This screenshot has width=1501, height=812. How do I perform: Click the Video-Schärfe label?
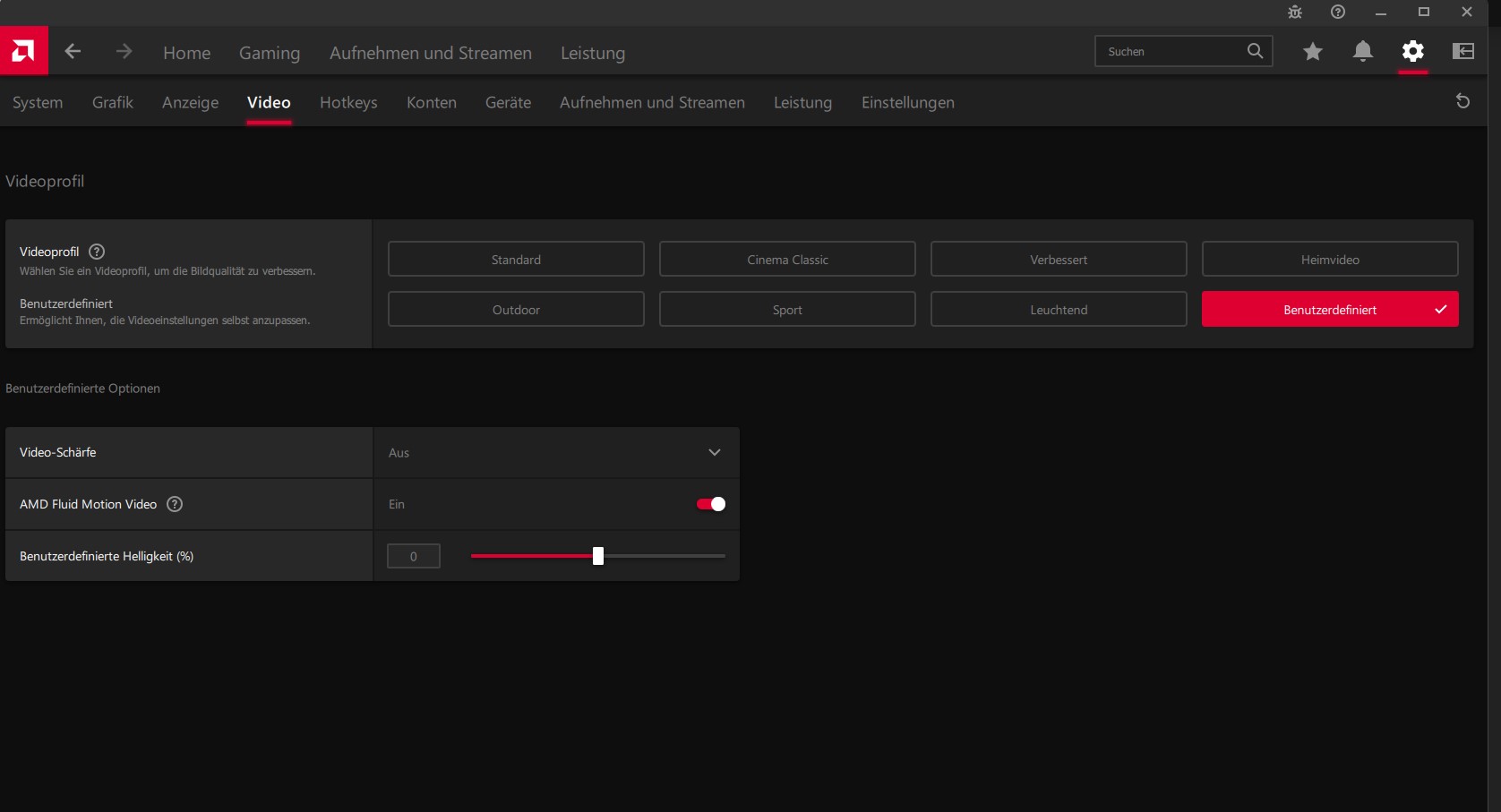click(x=57, y=452)
